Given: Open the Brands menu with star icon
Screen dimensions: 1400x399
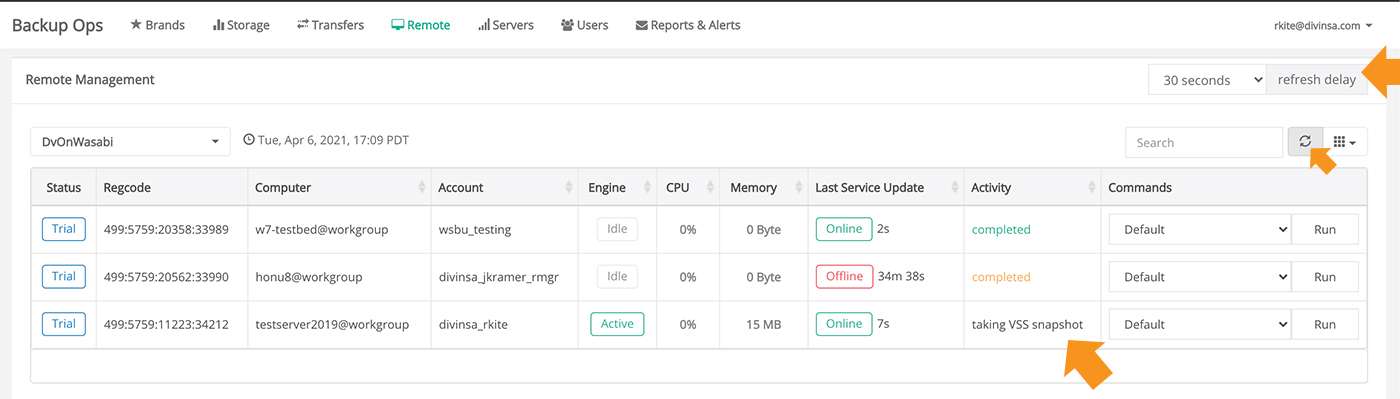Looking at the screenshot, I should [157, 25].
